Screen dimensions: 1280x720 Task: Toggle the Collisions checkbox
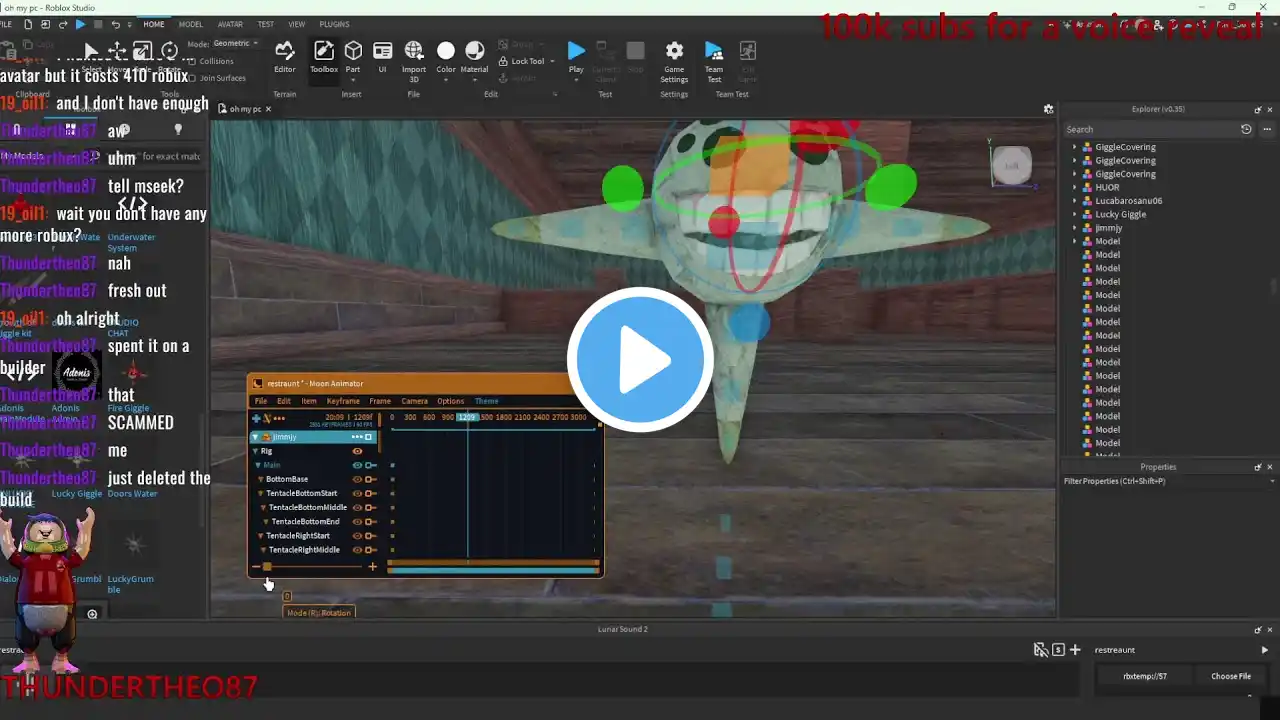tap(194, 61)
